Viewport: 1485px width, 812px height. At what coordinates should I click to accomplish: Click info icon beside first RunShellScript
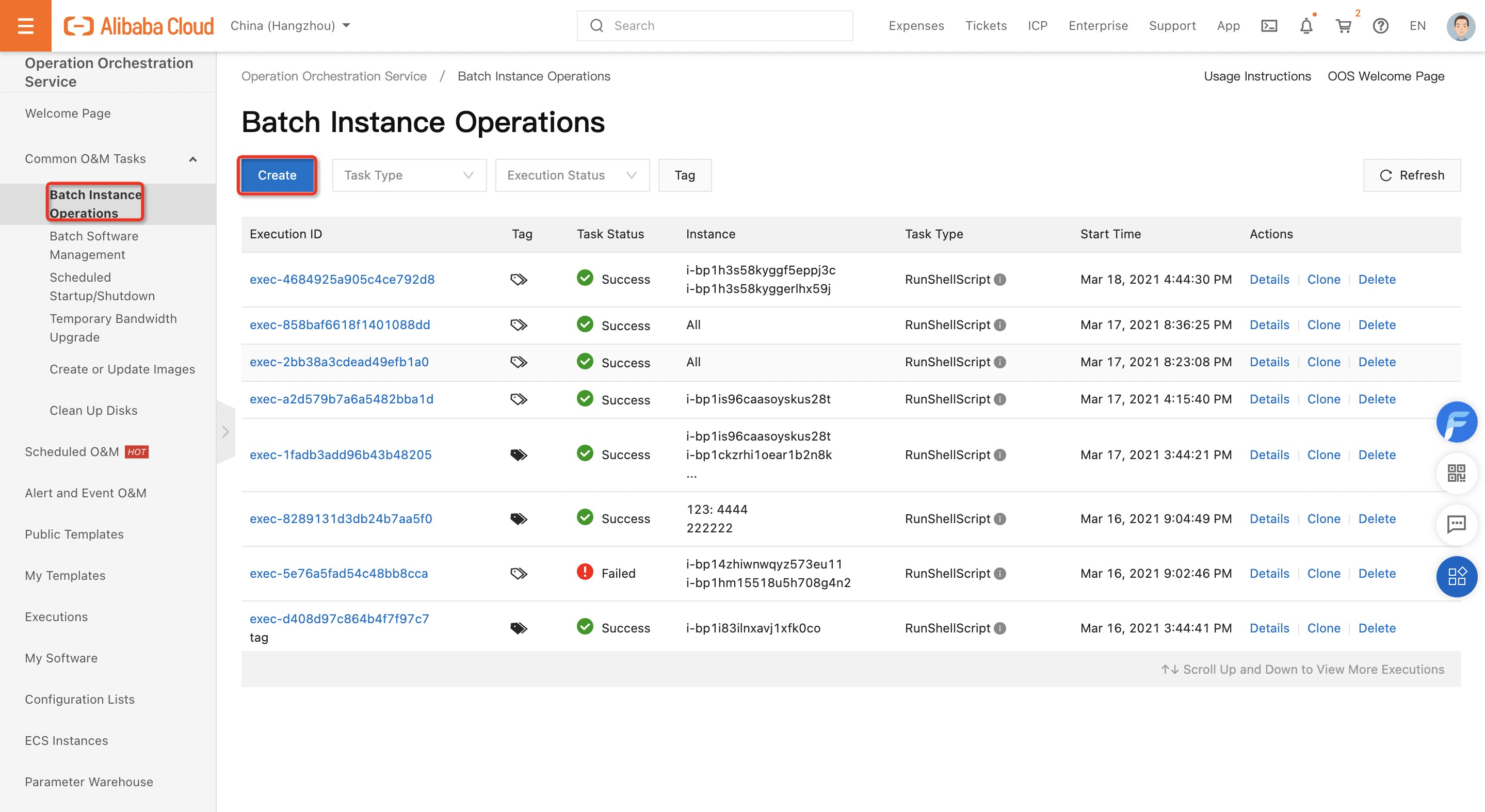click(1000, 280)
